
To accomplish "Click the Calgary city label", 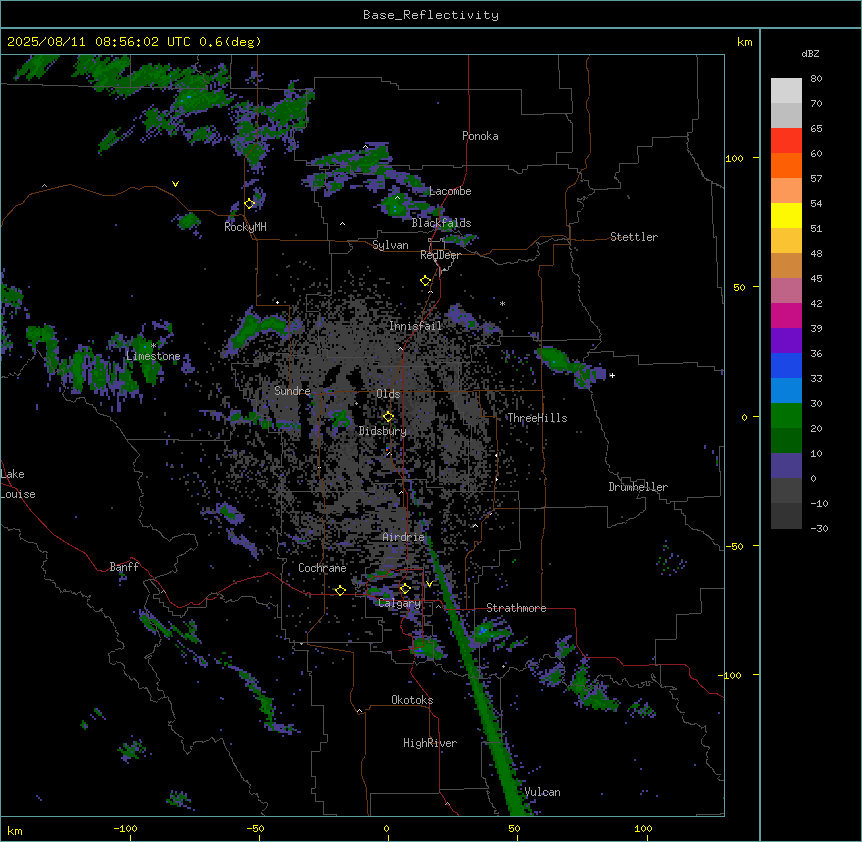I will click(400, 603).
